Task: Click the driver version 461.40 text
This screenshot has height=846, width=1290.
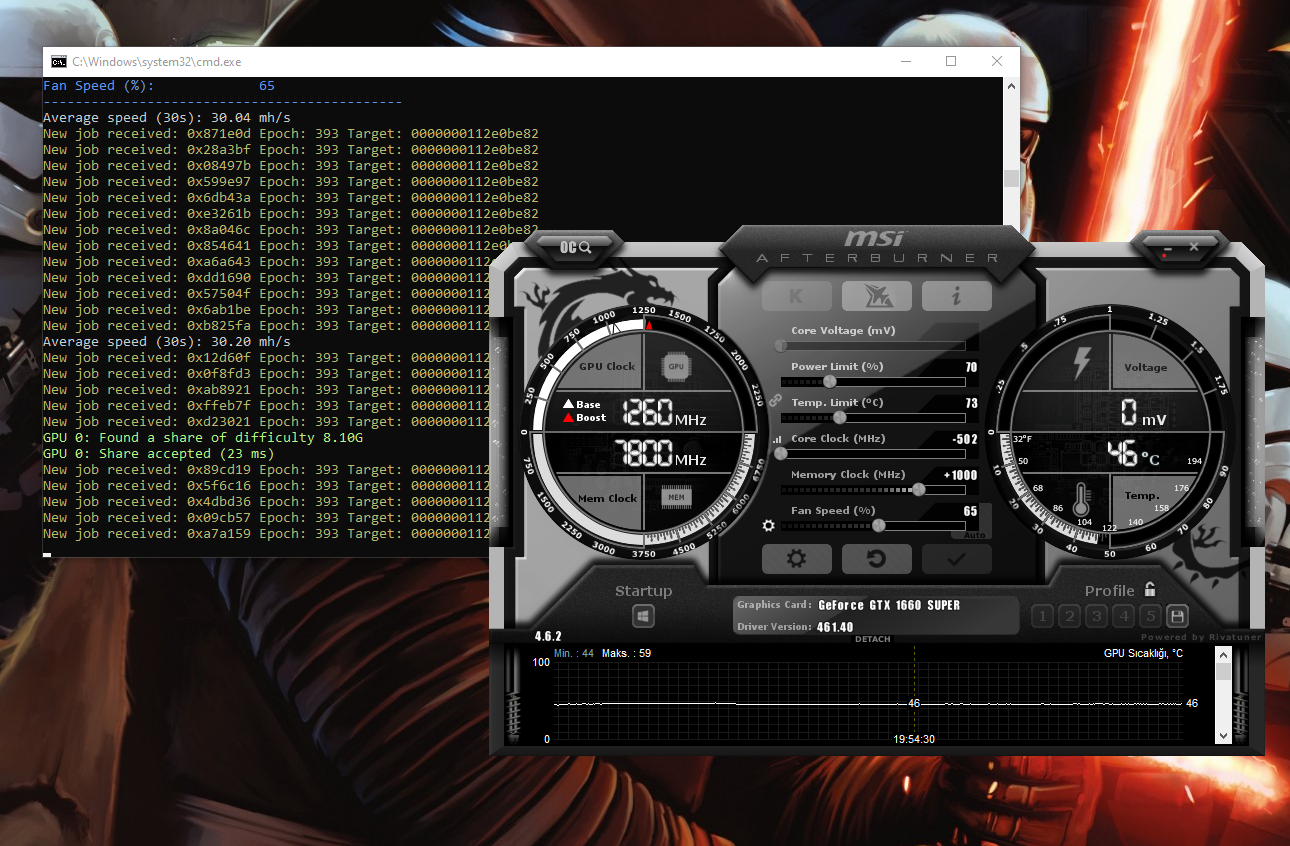Action: click(835, 627)
